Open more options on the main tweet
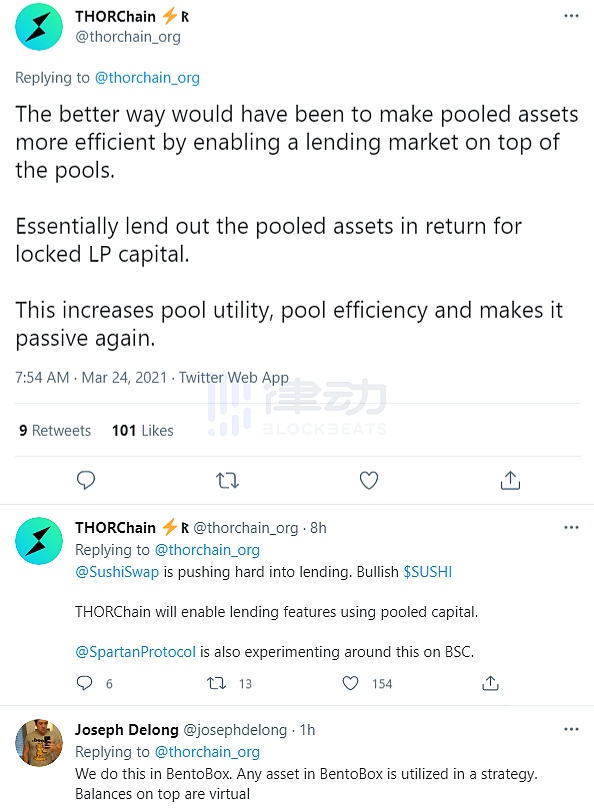Viewport: 594px width, 809px height. click(571, 16)
